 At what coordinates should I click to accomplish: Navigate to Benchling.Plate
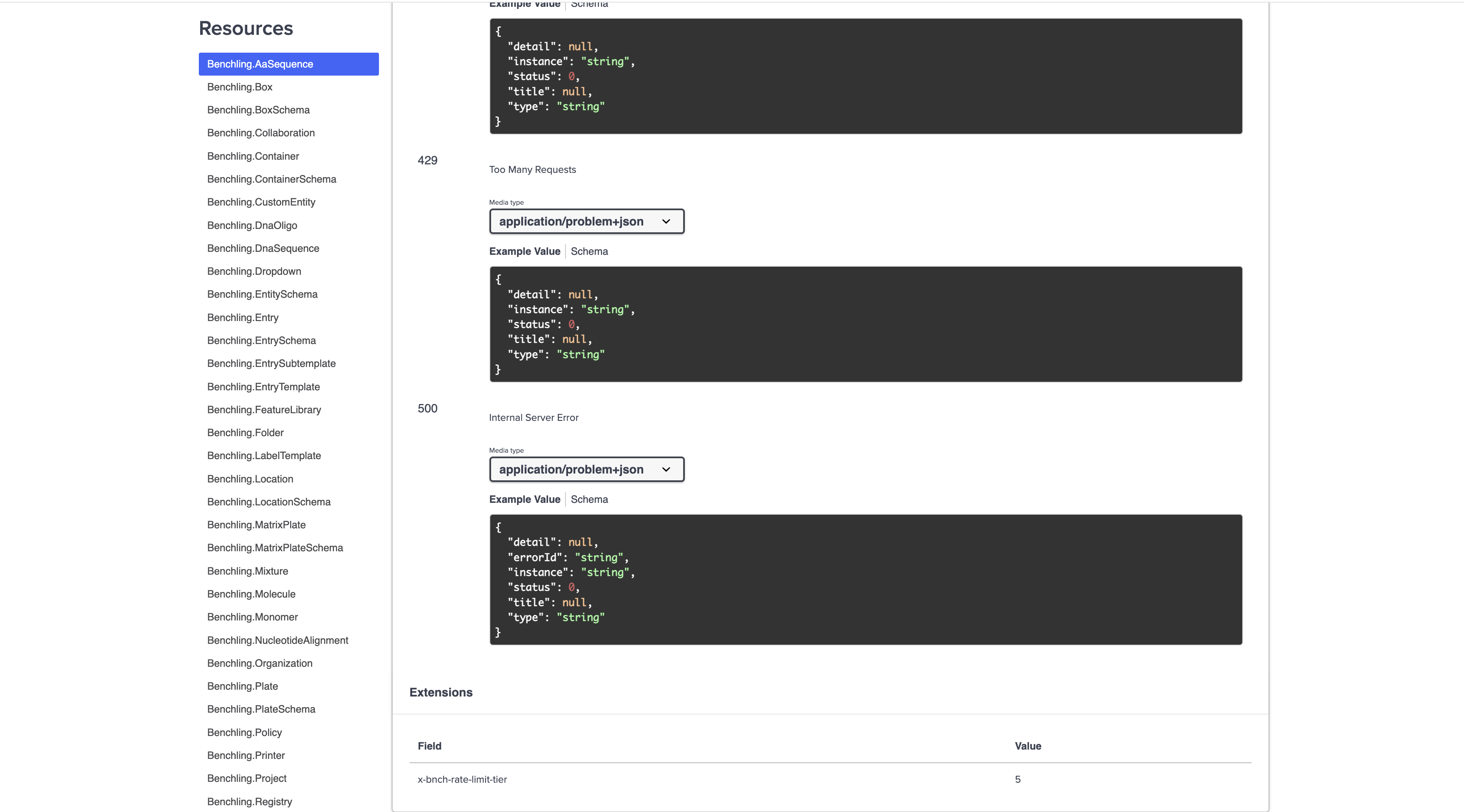(243, 686)
